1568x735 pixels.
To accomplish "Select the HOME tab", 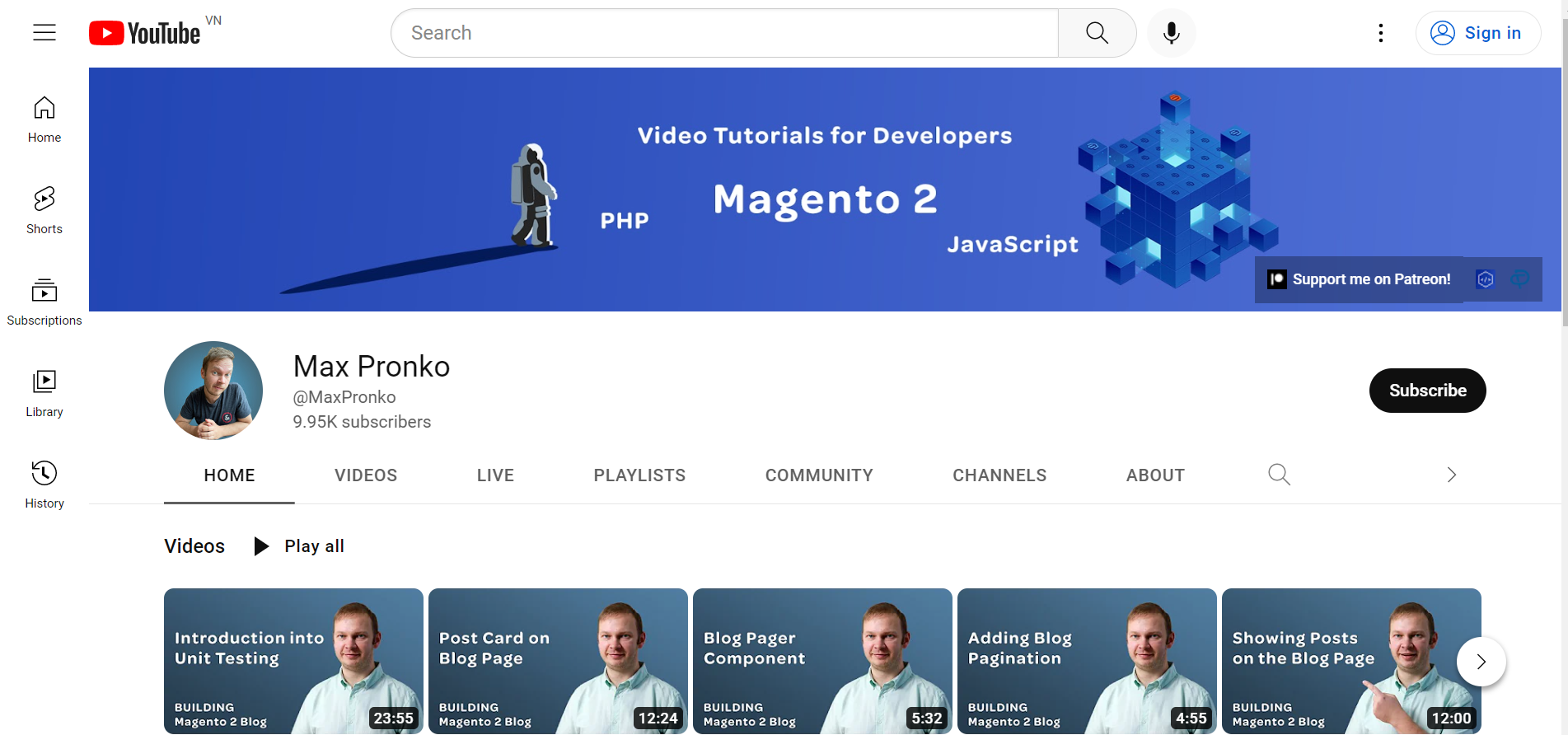I will click(x=229, y=475).
